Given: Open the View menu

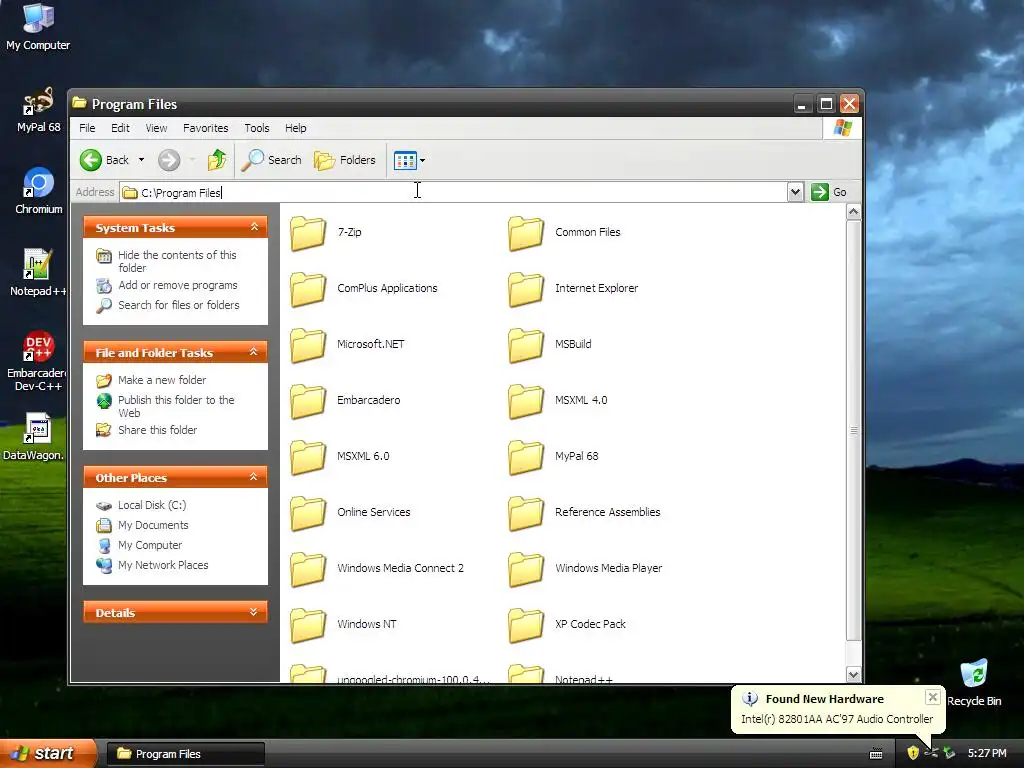Looking at the screenshot, I should point(156,128).
